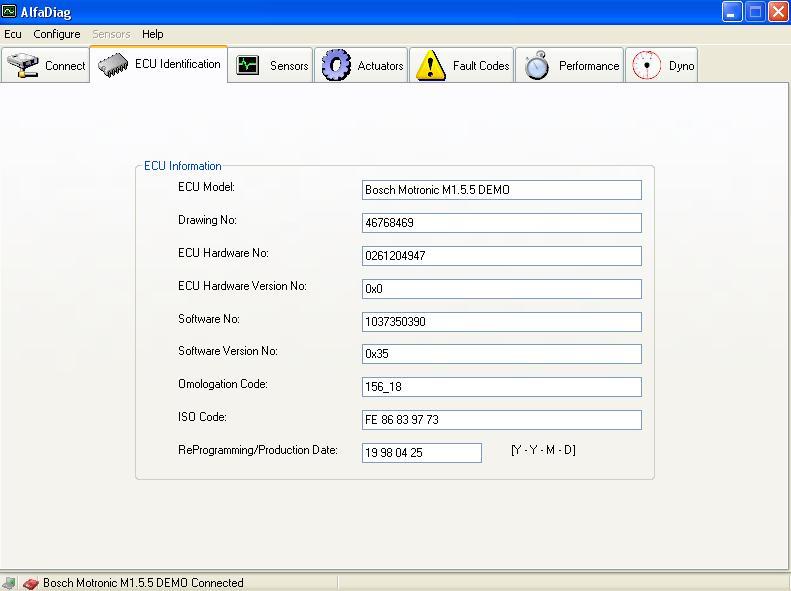
Task: Click the Fault Codes warning triangle icon
Action: (430, 65)
